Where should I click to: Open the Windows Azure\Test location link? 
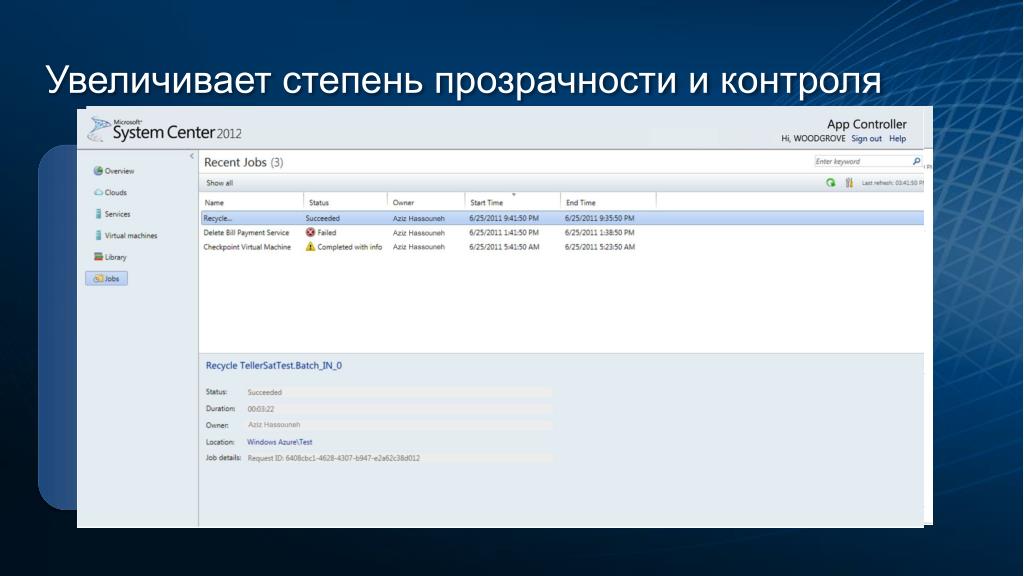pyautogui.click(x=280, y=441)
